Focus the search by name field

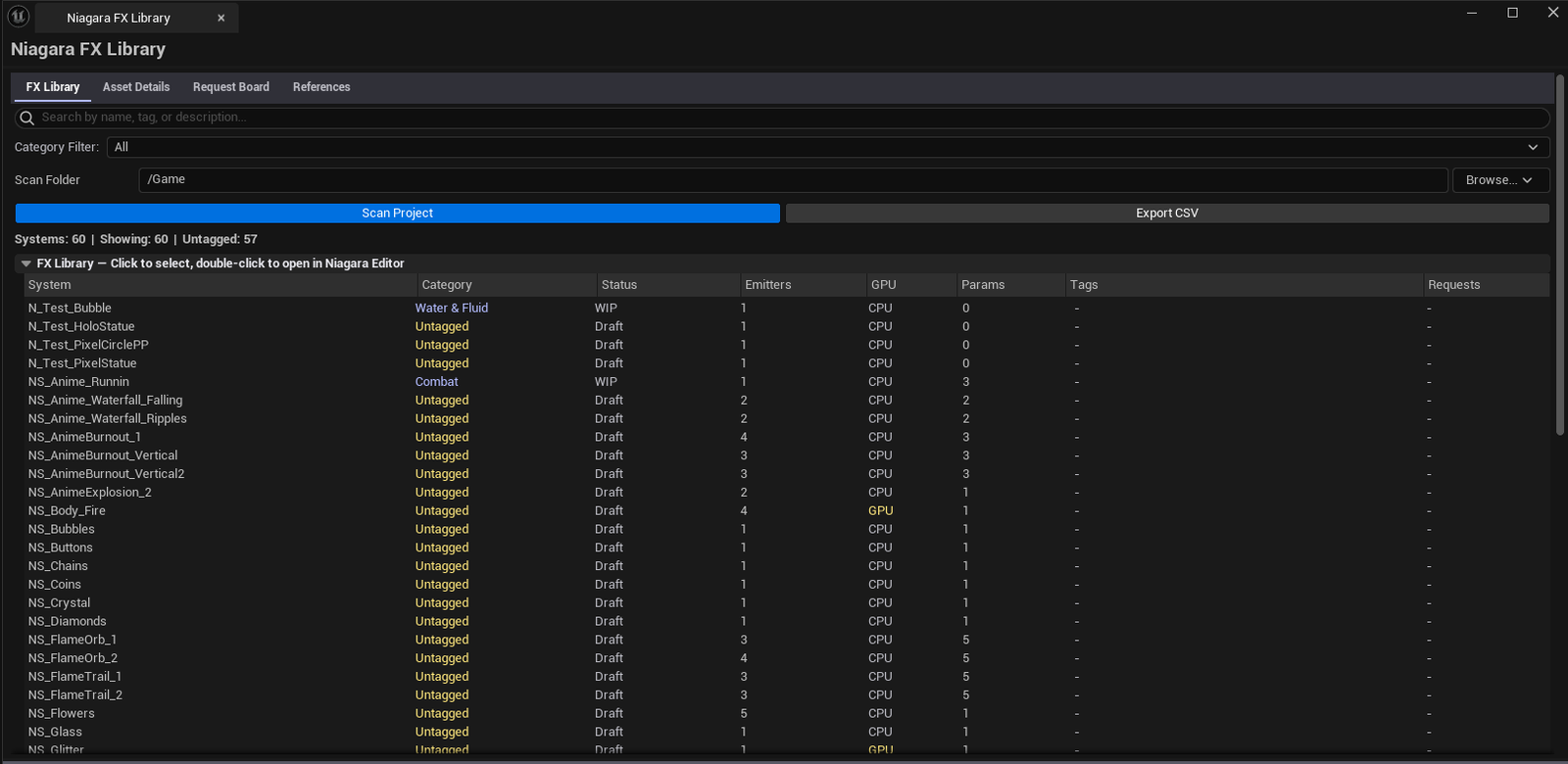tap(782, 118)
